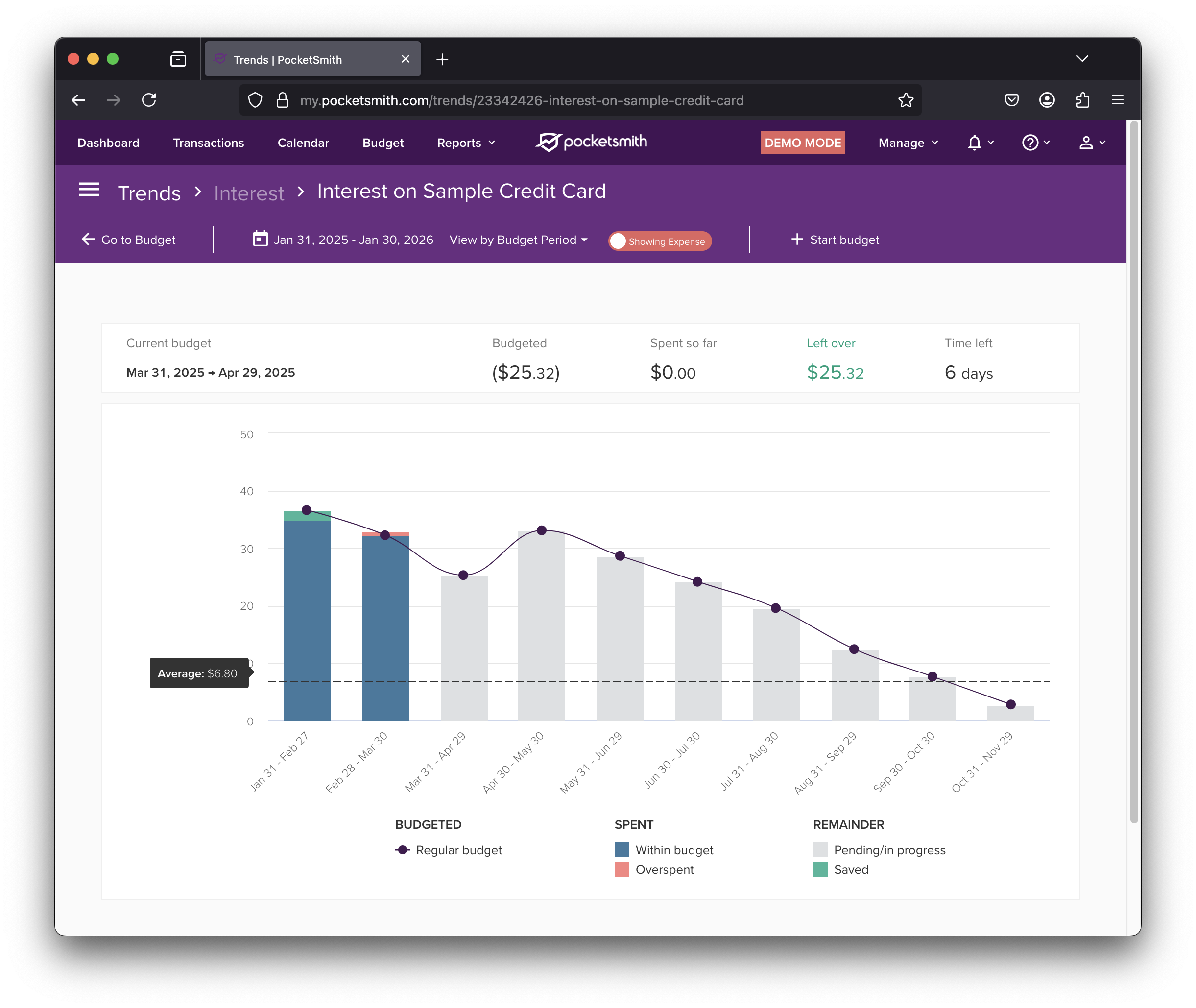
Task: Click the PocketSmith logo
Action: [x=591, y=142]
